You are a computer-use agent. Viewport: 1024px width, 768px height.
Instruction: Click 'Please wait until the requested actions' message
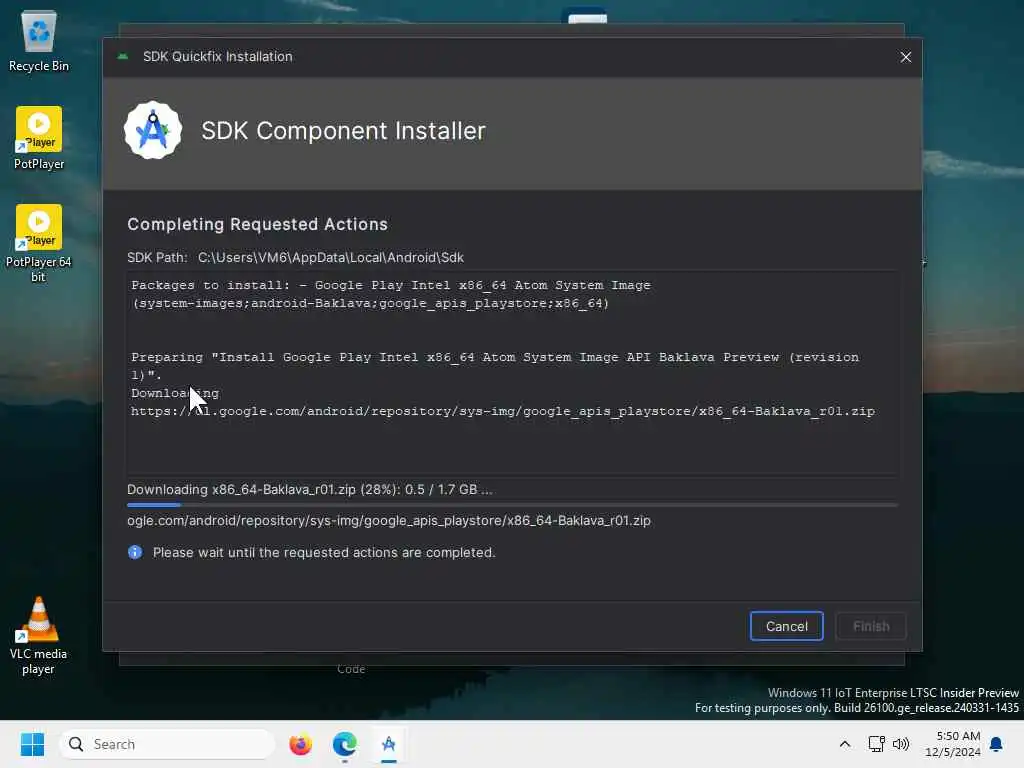coord(324,552)
